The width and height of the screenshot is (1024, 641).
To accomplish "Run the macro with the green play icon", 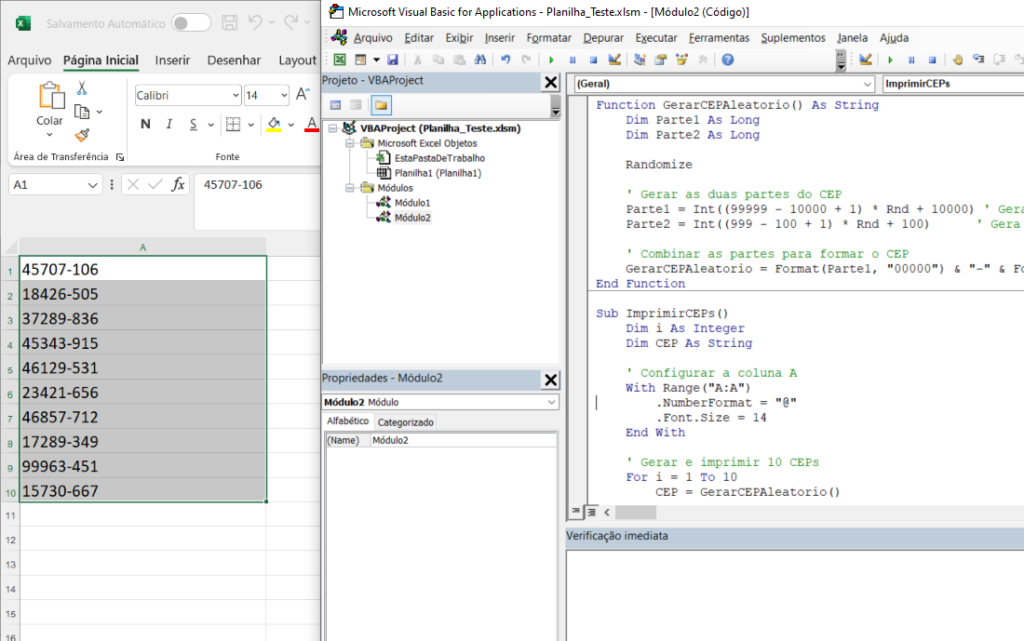I will [552, 60].
